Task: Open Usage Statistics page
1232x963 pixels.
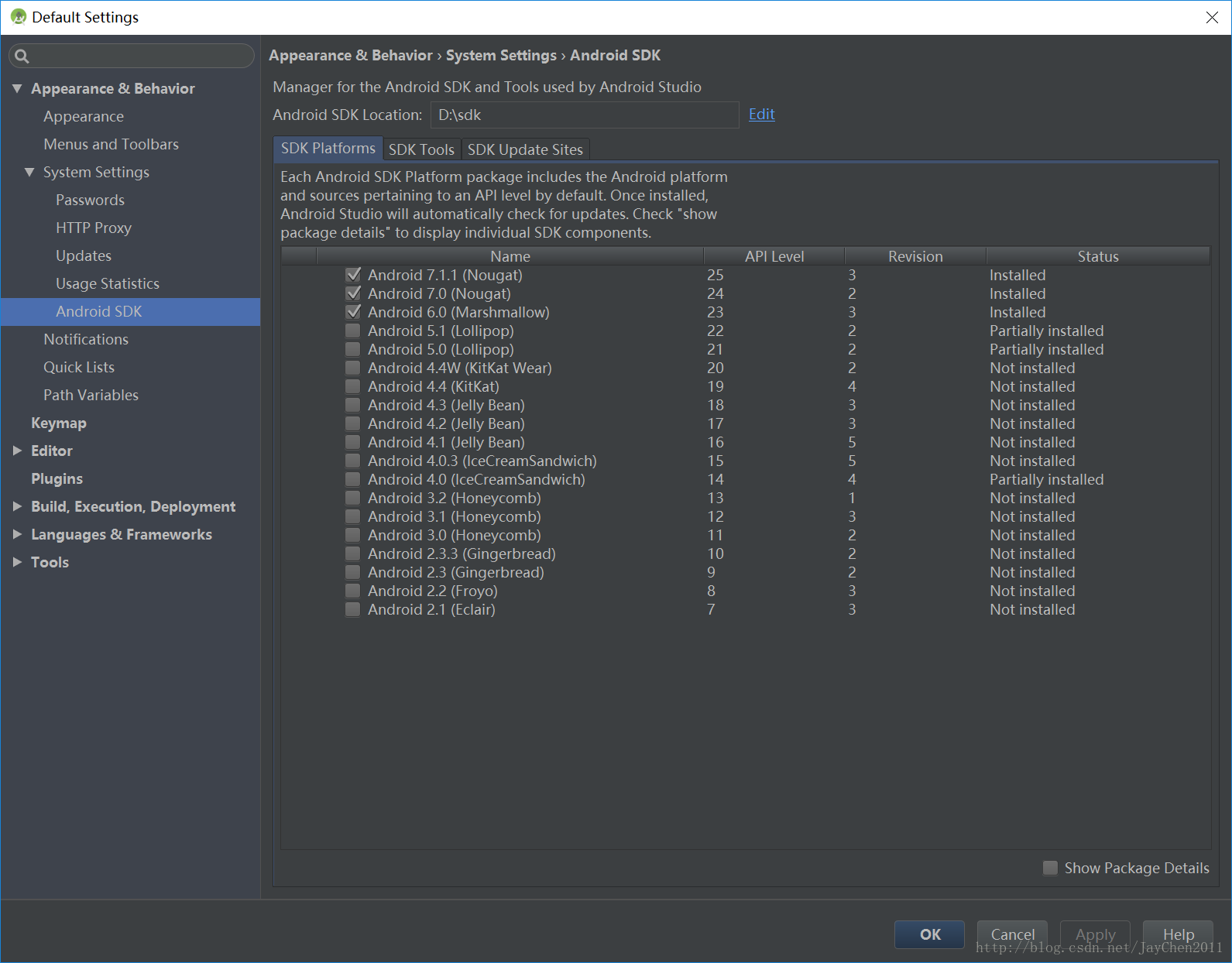Action: 108,283
